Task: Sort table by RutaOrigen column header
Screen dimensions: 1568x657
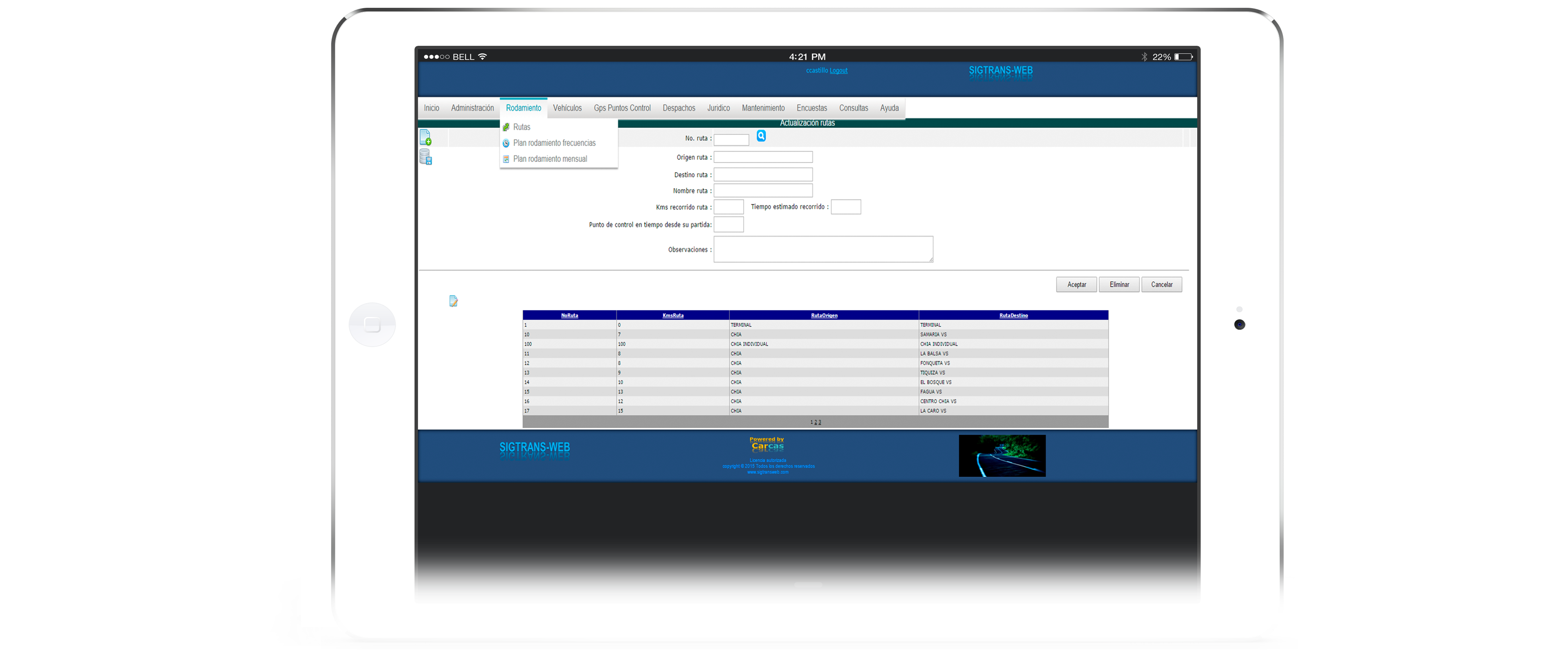Action: 824,315
